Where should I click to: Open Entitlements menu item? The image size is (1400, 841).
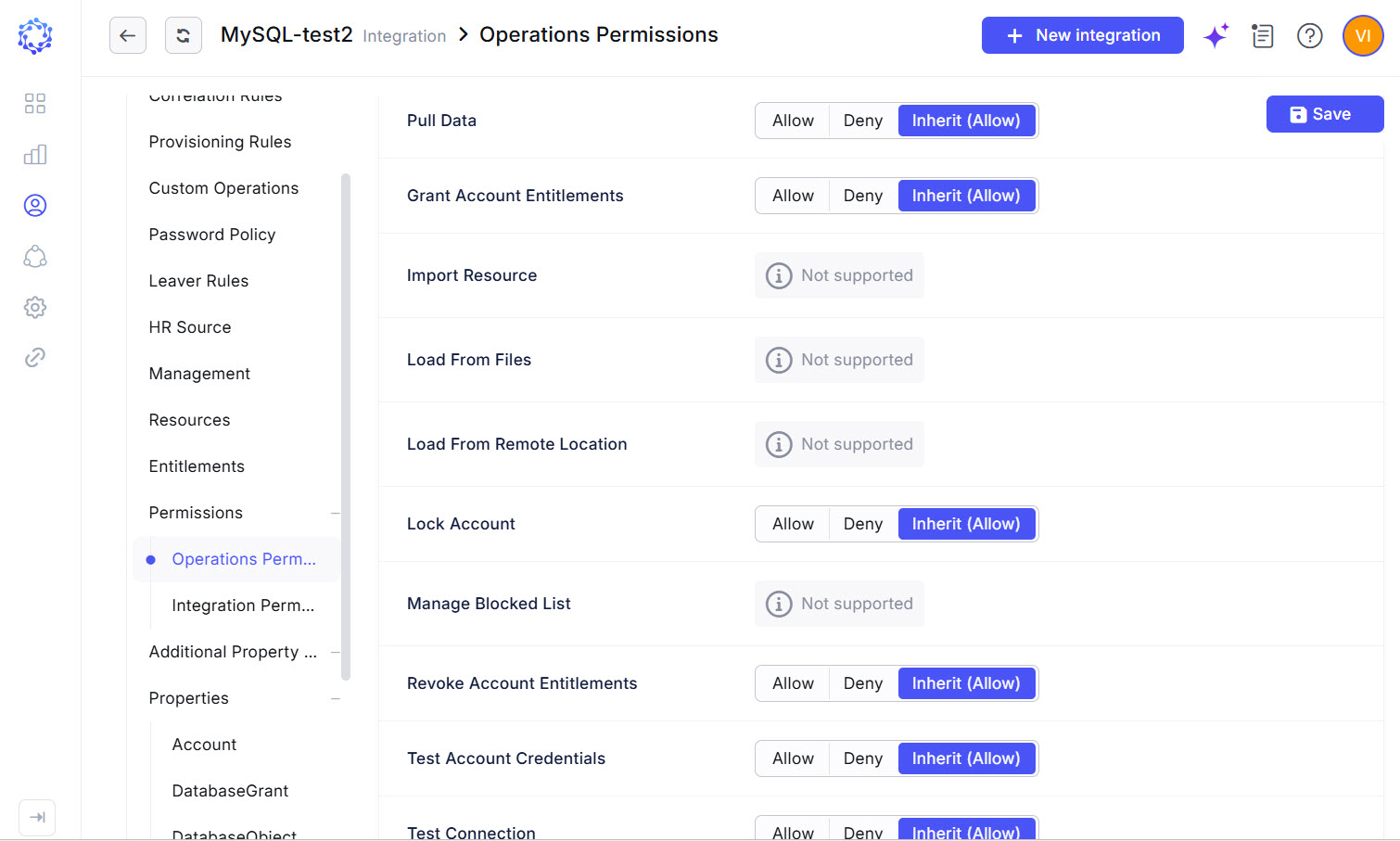click(x=197, y=466)
